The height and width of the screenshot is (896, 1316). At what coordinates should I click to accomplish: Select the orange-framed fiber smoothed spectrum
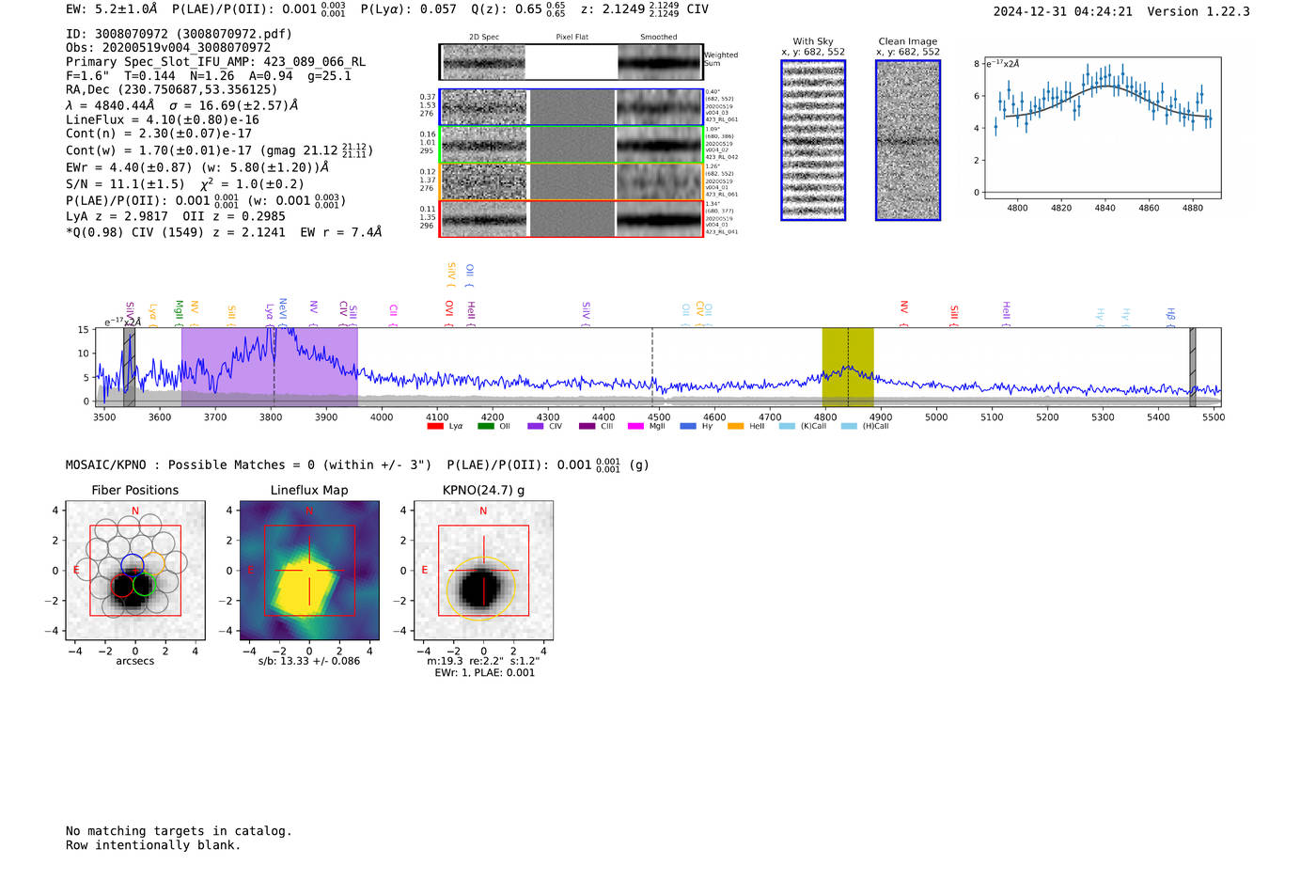tap(659, 181)
